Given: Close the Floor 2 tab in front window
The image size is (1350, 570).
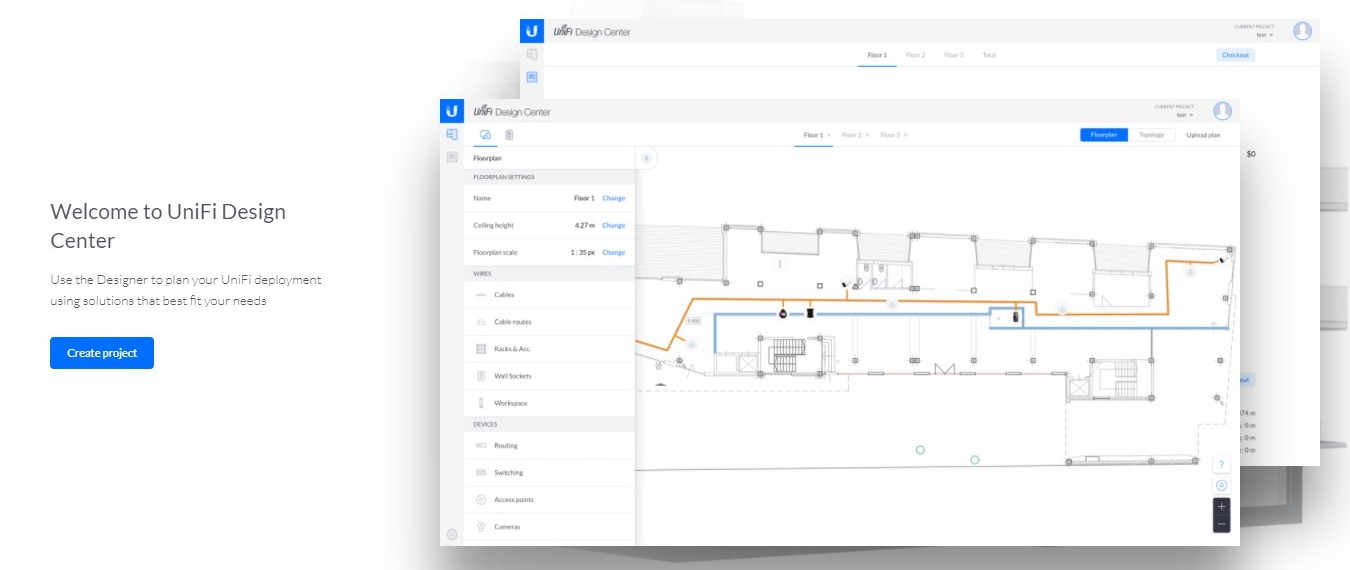Looking at the screenshot, I should [x=867, y=135].
